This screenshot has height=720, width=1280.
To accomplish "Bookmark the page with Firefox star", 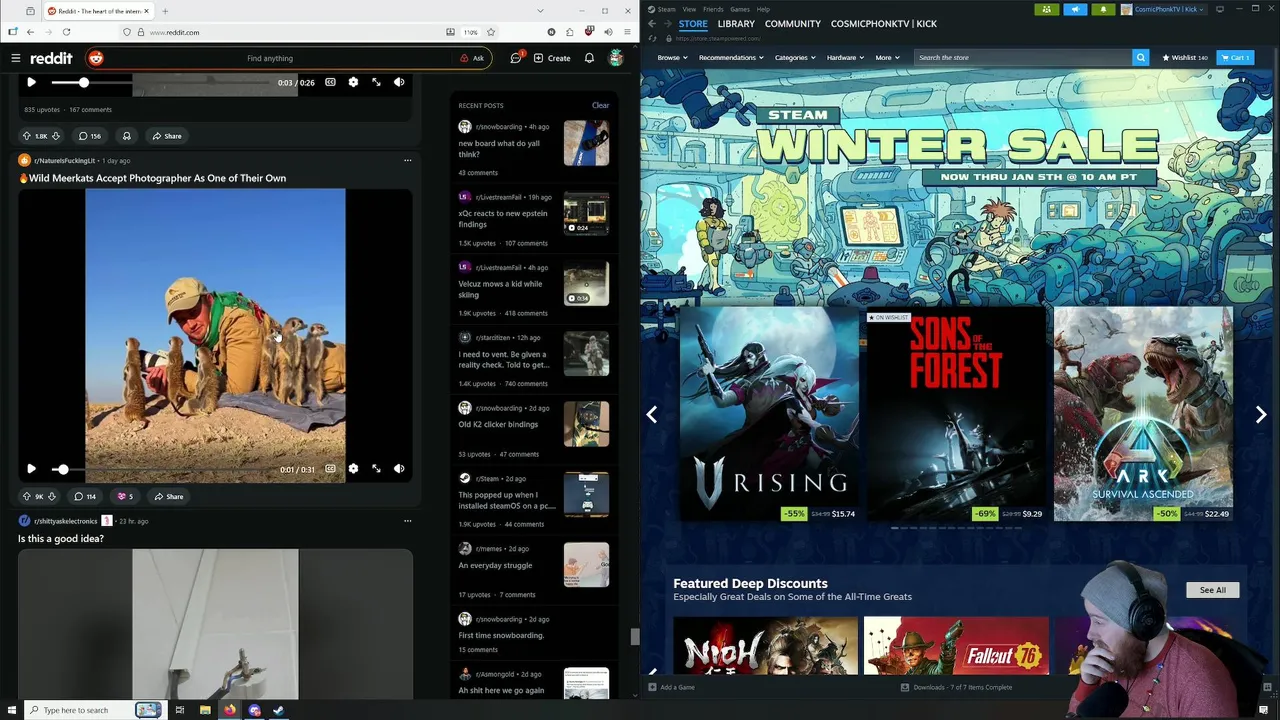I will (x=491, y=32).
